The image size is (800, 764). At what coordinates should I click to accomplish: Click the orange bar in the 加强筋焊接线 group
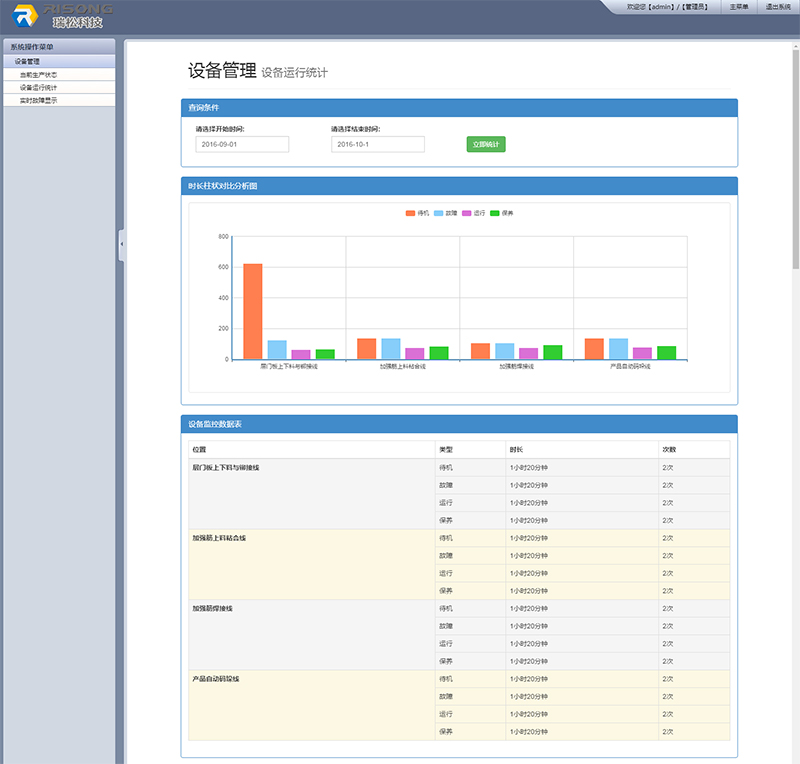pos(480,351)
